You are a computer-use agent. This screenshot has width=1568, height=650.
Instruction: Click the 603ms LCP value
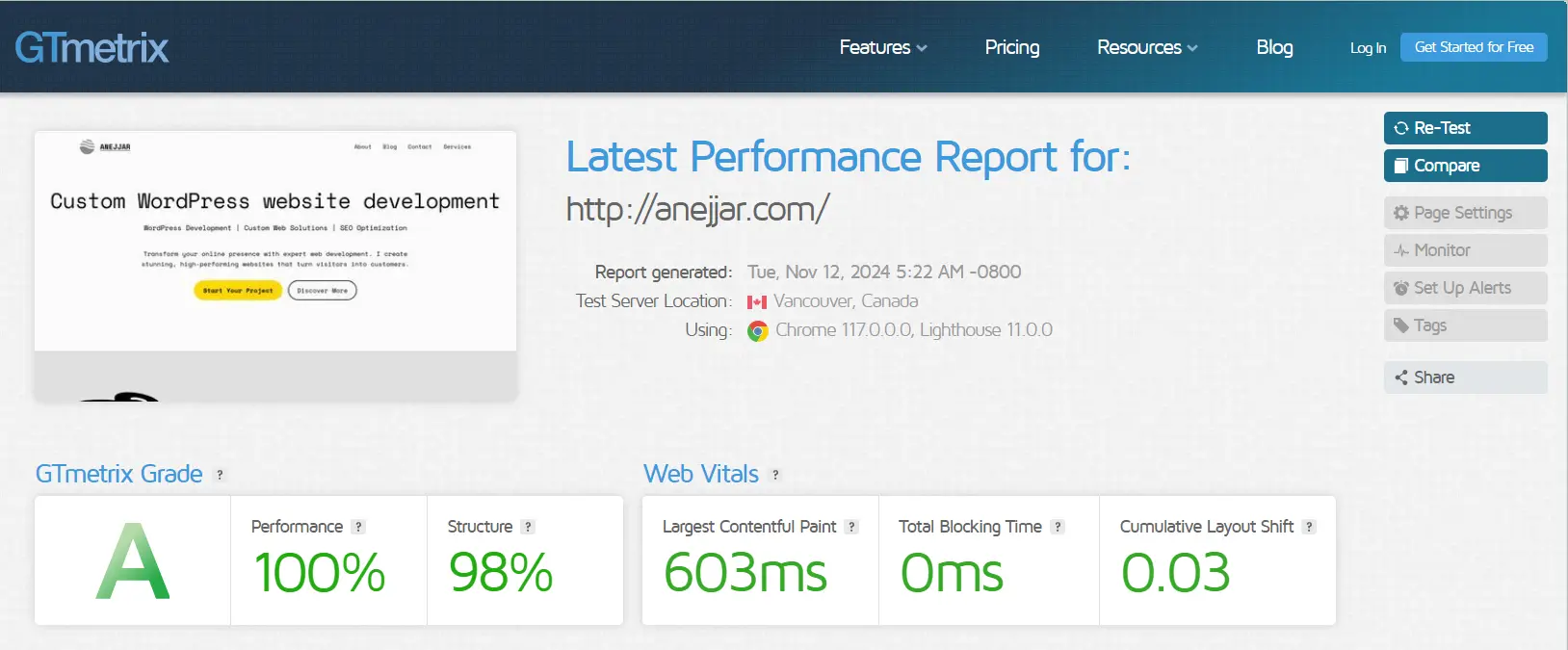click(745, 572)
